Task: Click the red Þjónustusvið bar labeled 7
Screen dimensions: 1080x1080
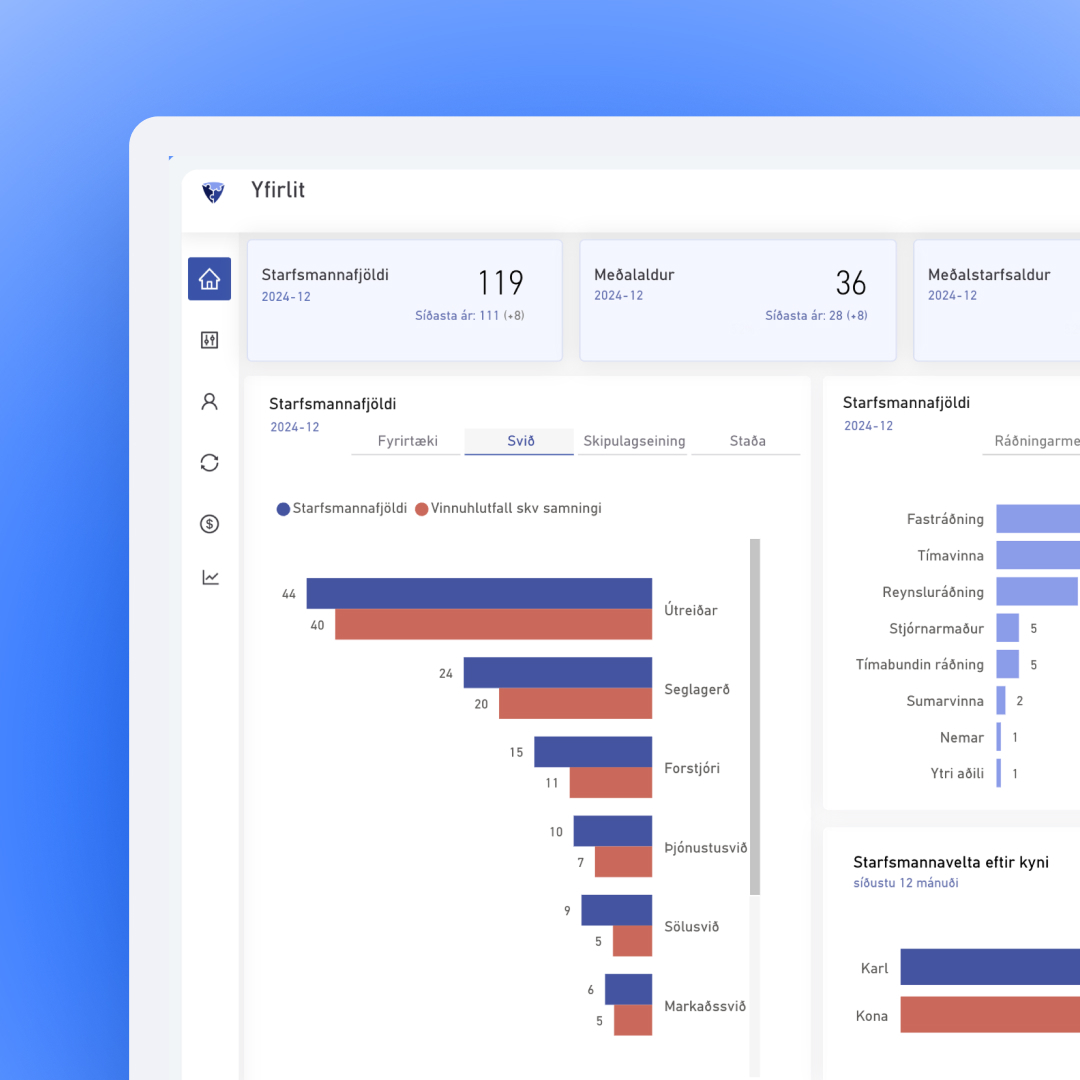Action: click(623, 862)
